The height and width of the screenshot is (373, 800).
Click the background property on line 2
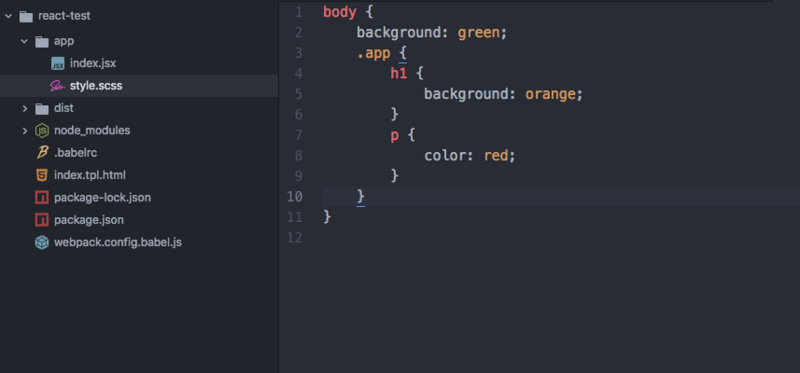398,33
